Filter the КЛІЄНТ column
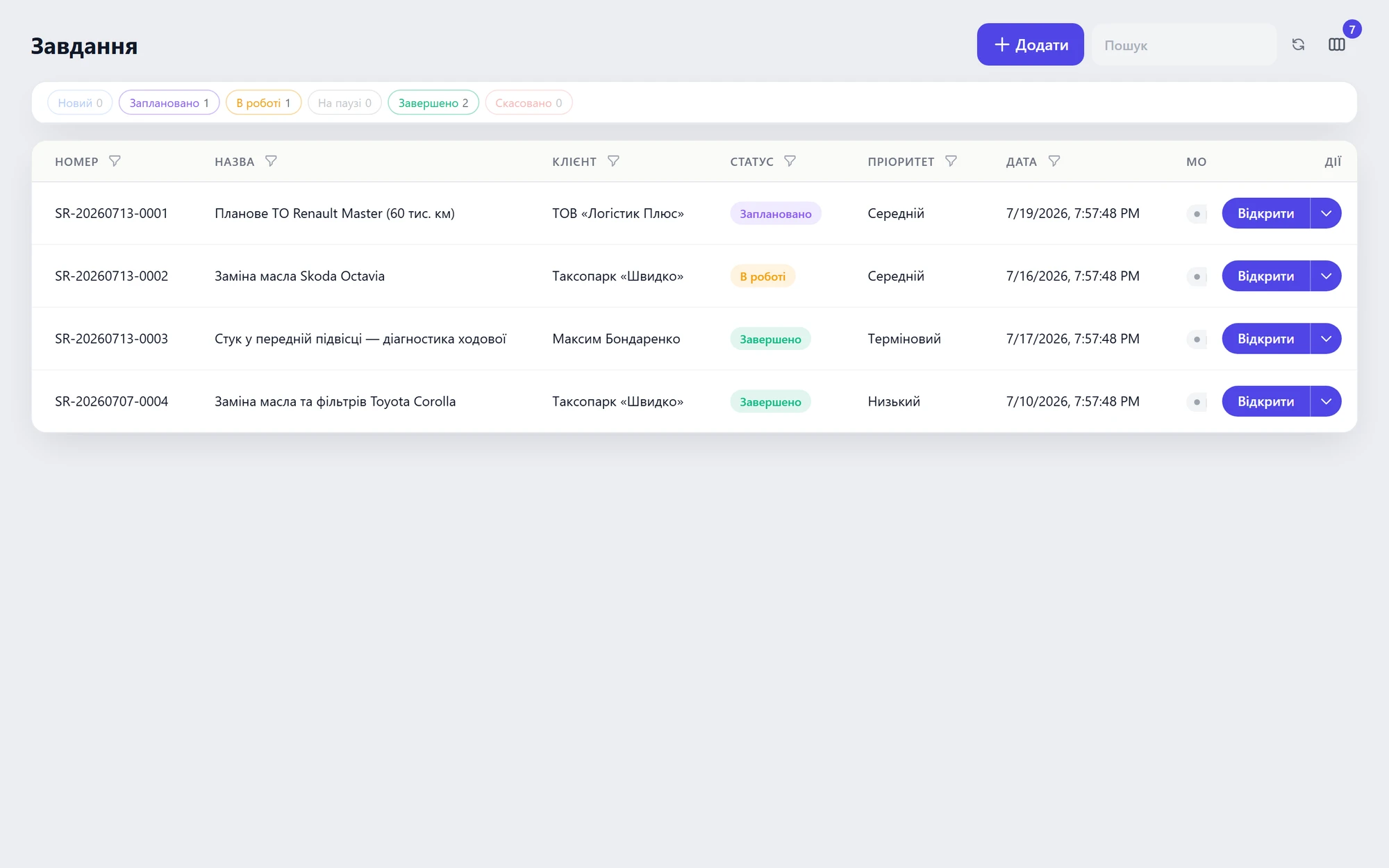Screen dimensions: 1389x868 tap(613, 161)
